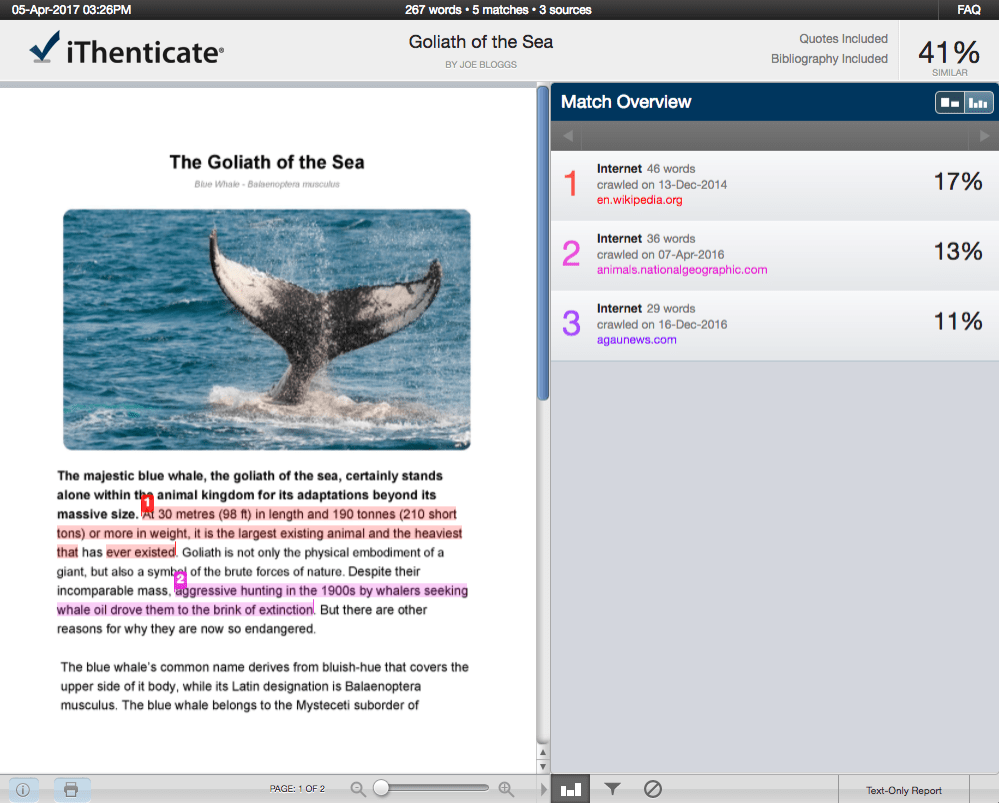Screen dimensions: 999x803
Task: Switch to the All Sources bar-graph view
Action: point(977,102)
